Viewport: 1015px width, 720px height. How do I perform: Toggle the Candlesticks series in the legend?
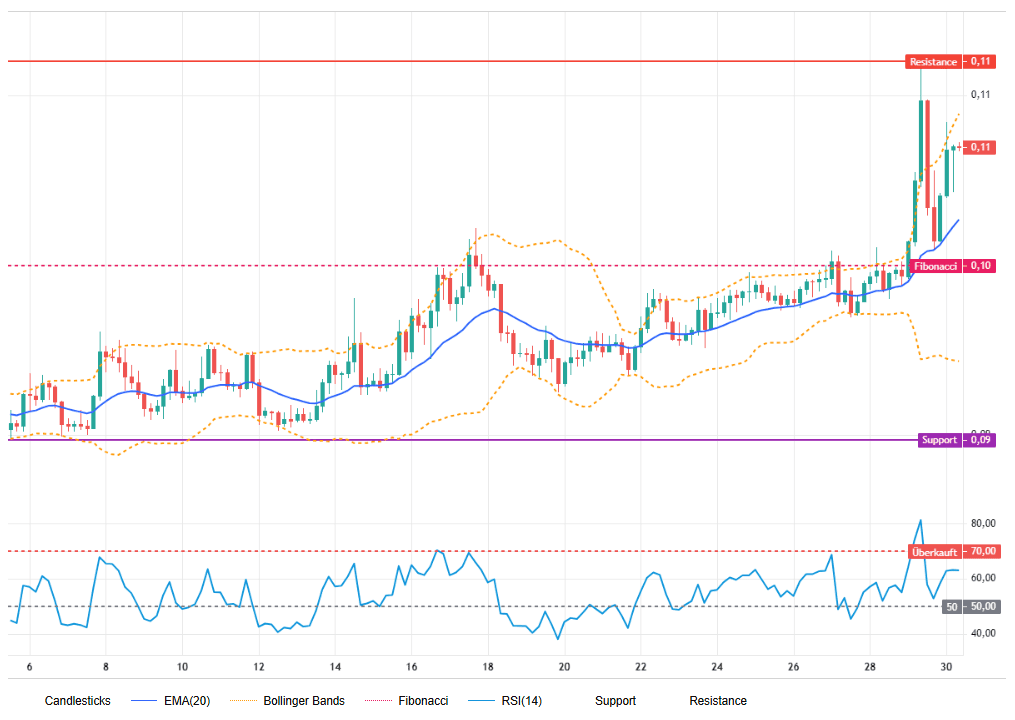coord(78,701)
